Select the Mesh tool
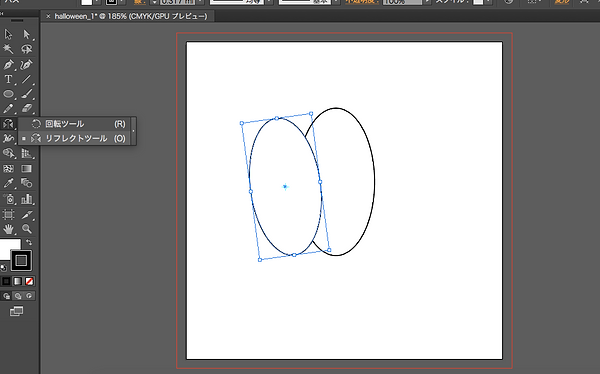This screenshot has width=600, height=374. click(8, 168)
